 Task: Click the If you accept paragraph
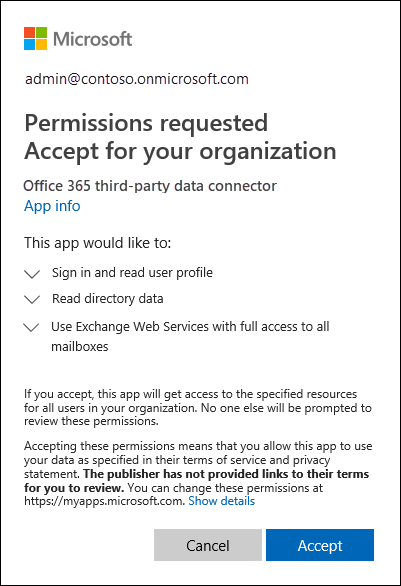(198, 407)
